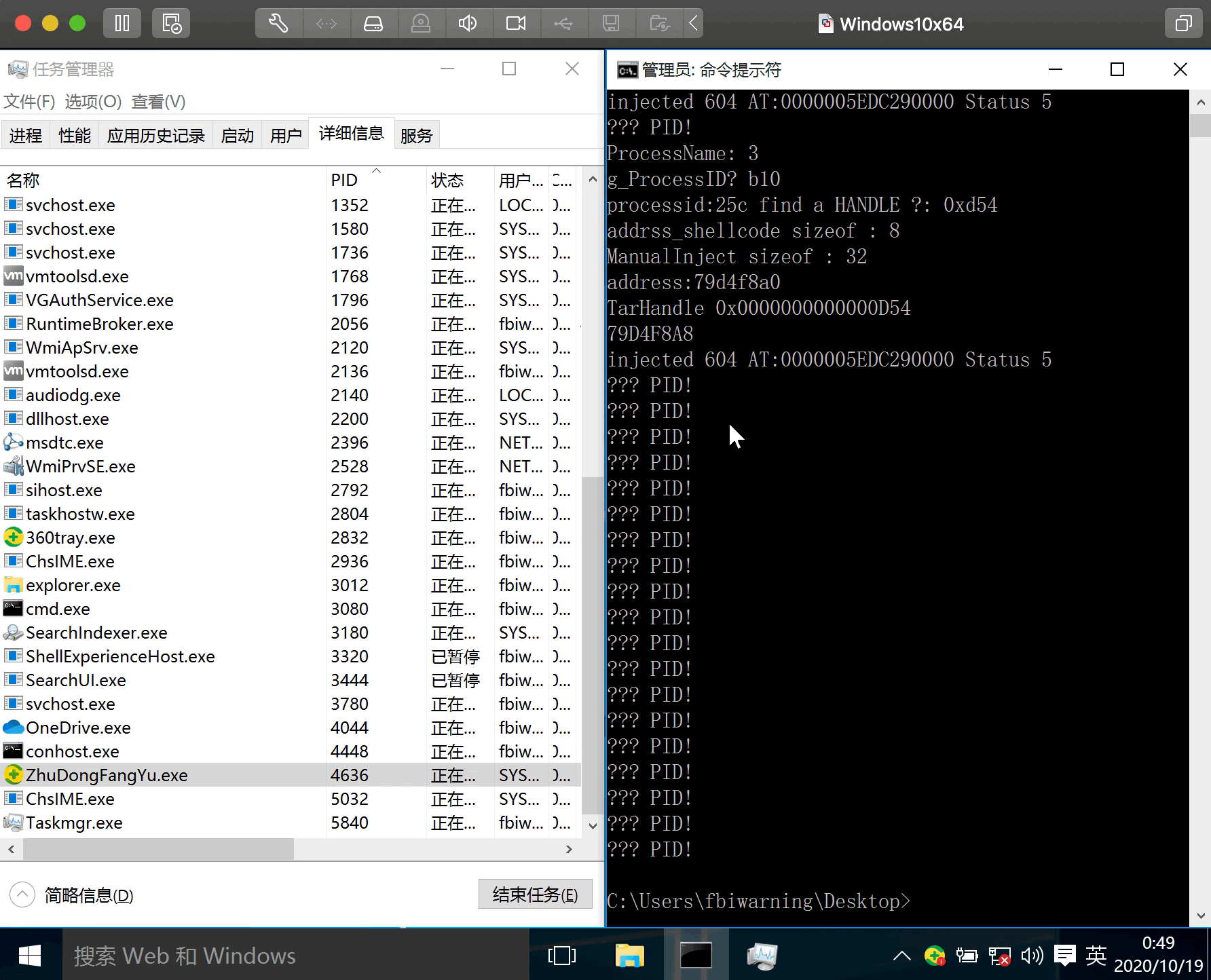Image resolution: width=1211 pixels, height=980 pixels.
Task: Select the cmd.exe process row
Action: tap(291, 609)
